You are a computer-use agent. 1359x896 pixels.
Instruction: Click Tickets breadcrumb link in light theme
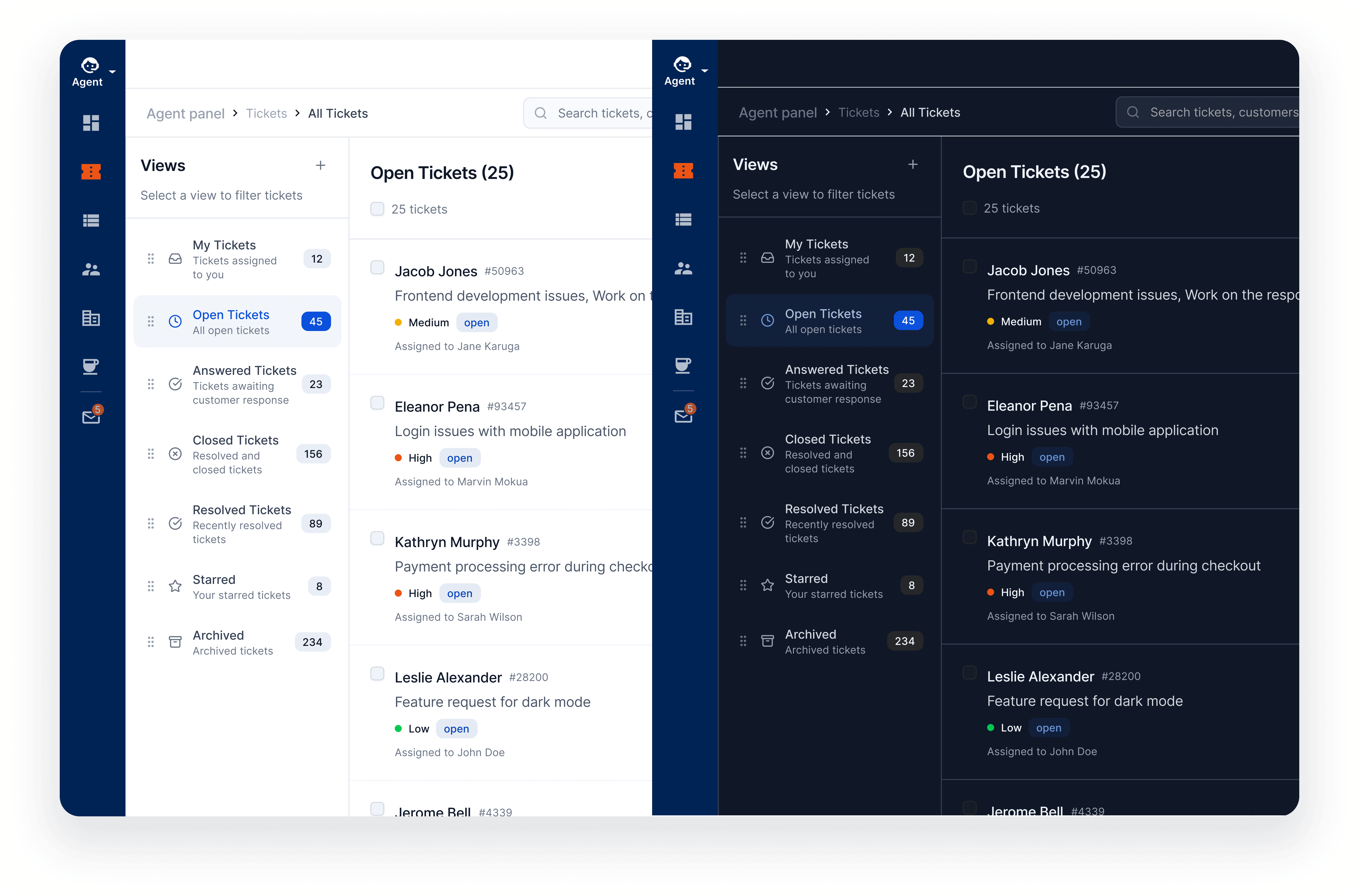pyautogui.click(x=266, y=113)
